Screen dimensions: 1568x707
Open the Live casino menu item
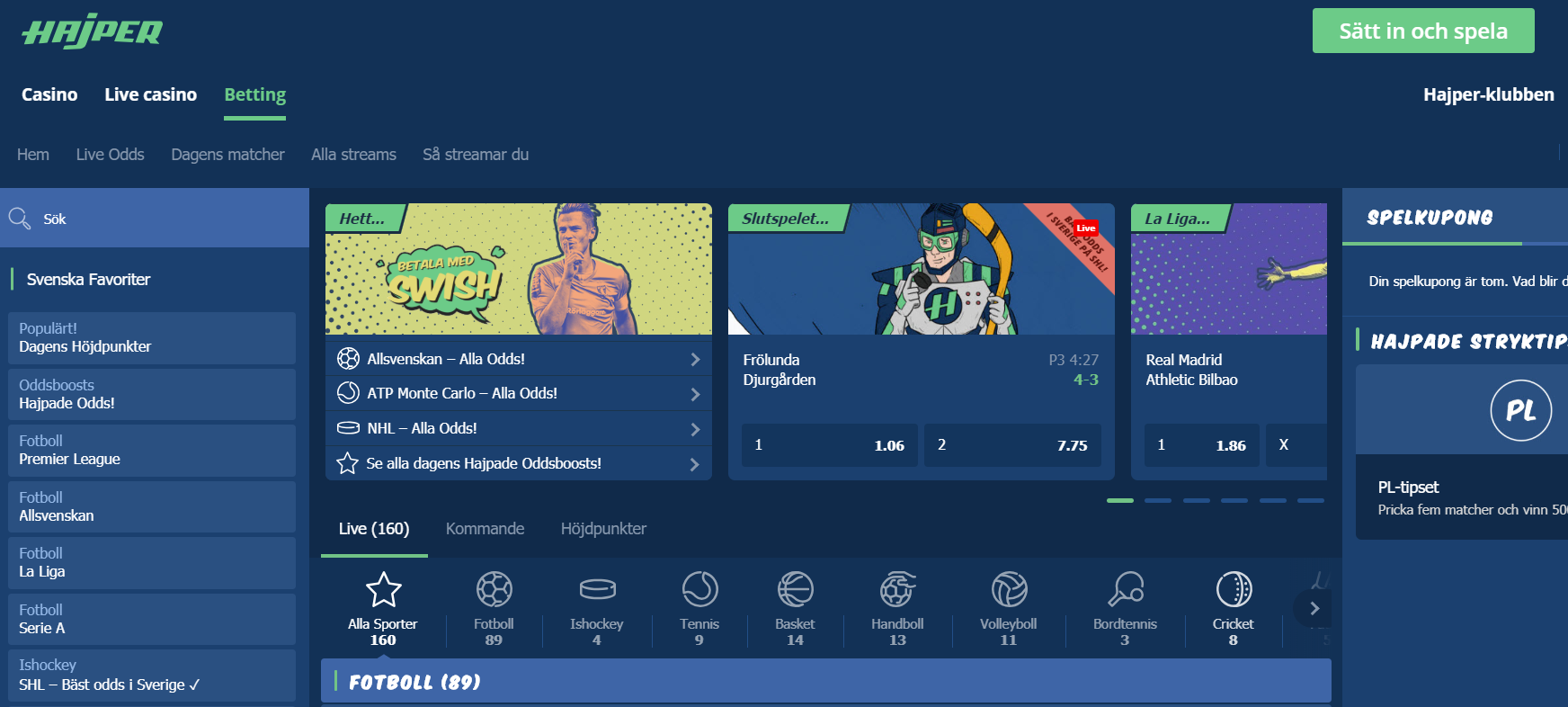150,94
